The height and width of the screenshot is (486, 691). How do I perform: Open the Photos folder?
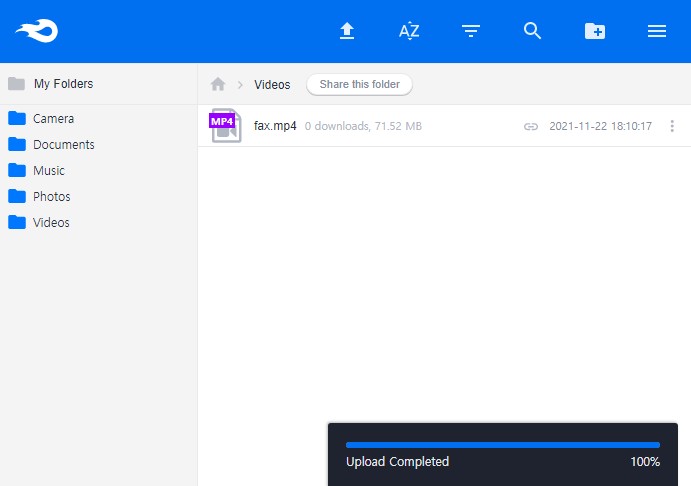[52, 197]
